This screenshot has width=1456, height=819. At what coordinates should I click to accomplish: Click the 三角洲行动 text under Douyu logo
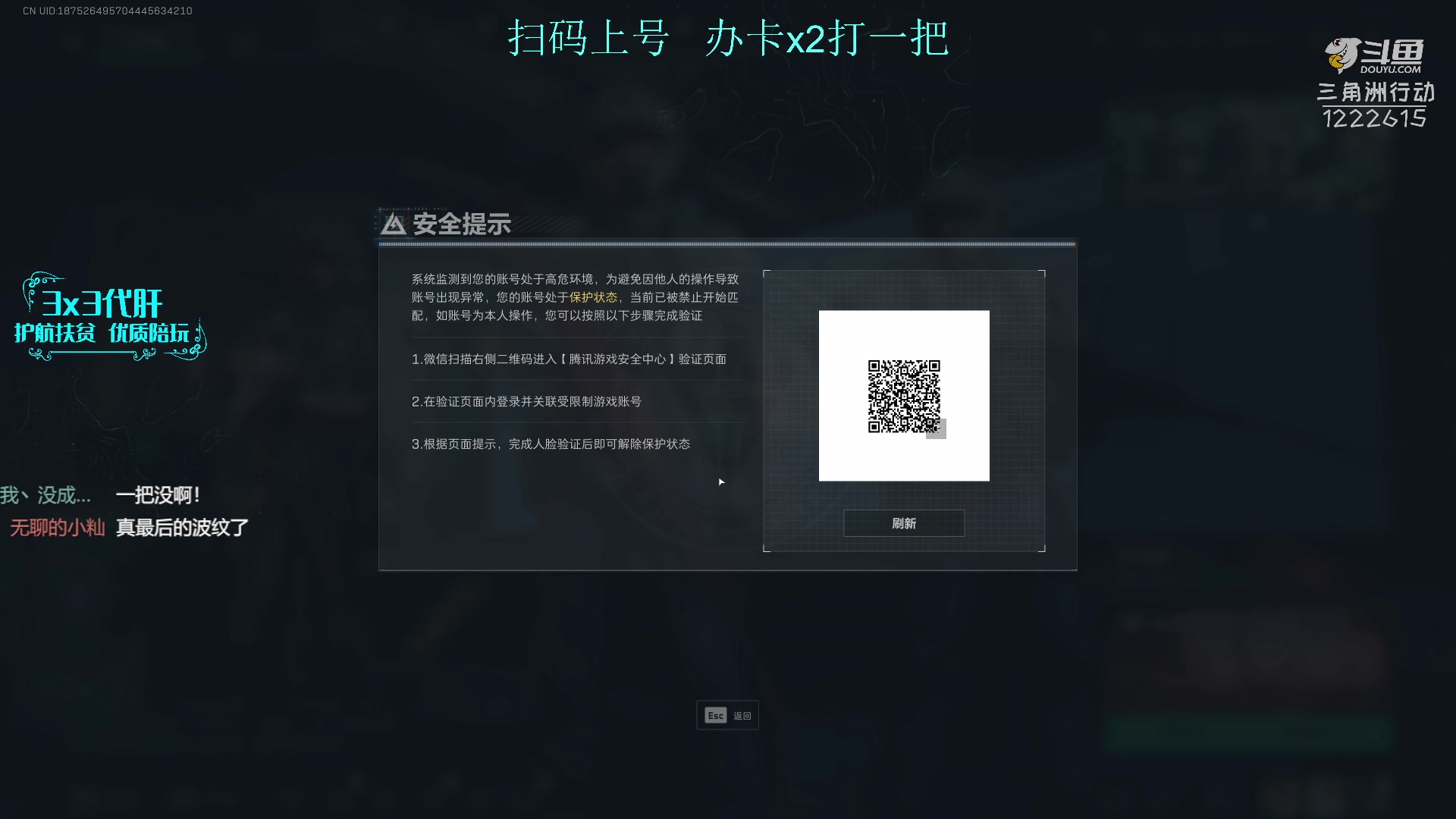click(x=1376, y=93)
